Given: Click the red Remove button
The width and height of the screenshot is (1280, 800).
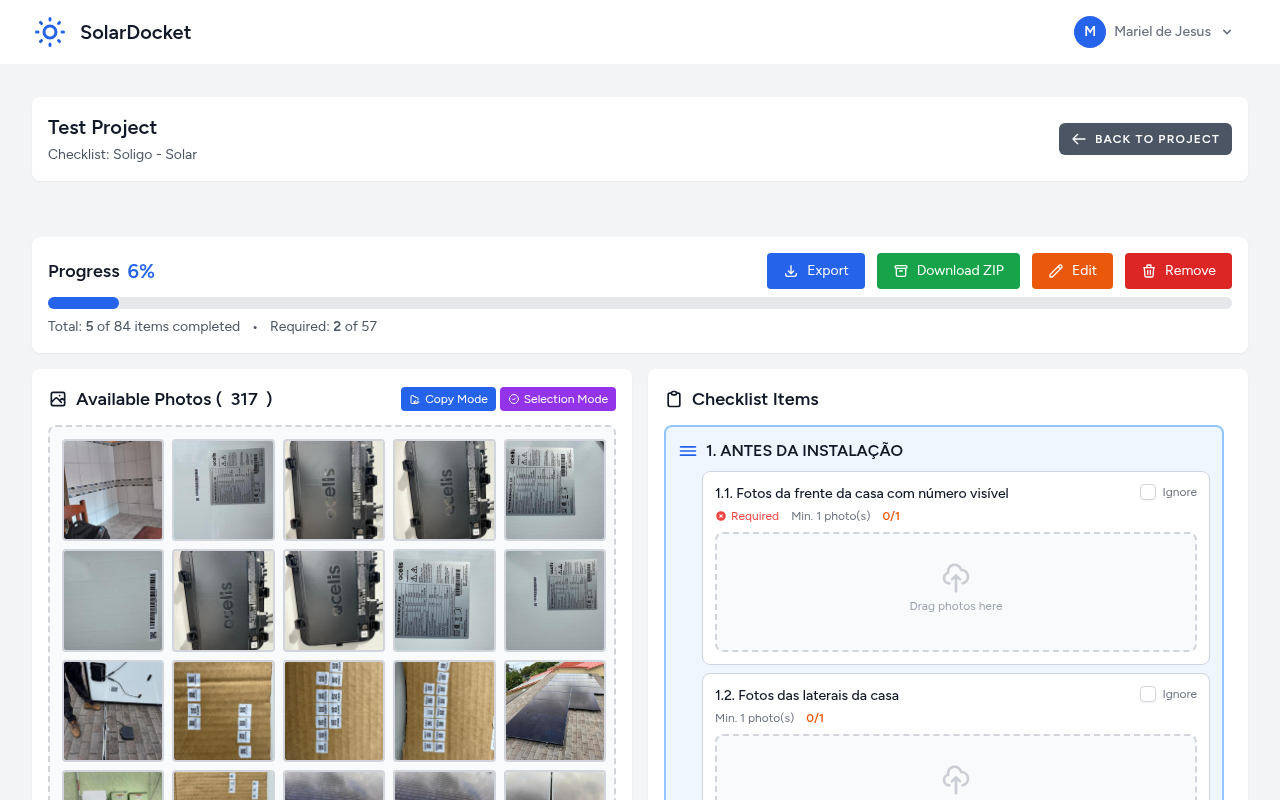Looking at the screenshot, I should click(x=1177, y=271).
